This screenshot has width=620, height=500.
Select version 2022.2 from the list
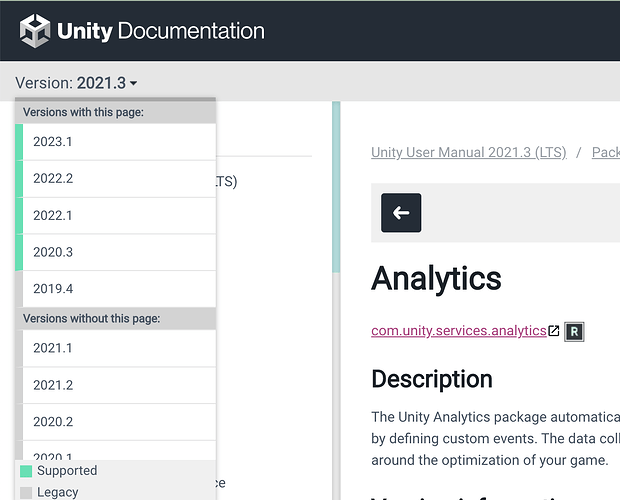(115, 179)
